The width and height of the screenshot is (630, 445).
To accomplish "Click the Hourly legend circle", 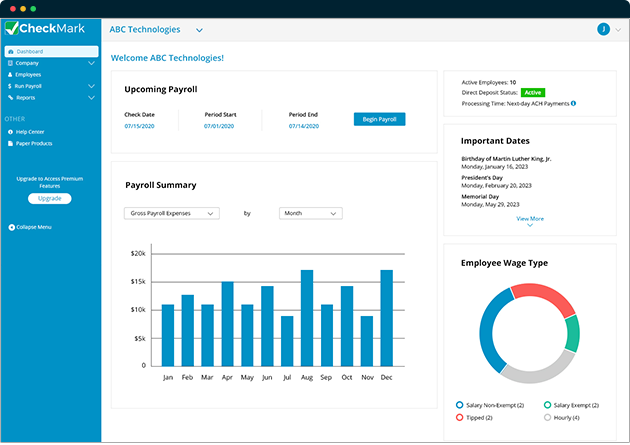I will click(547, 417).
